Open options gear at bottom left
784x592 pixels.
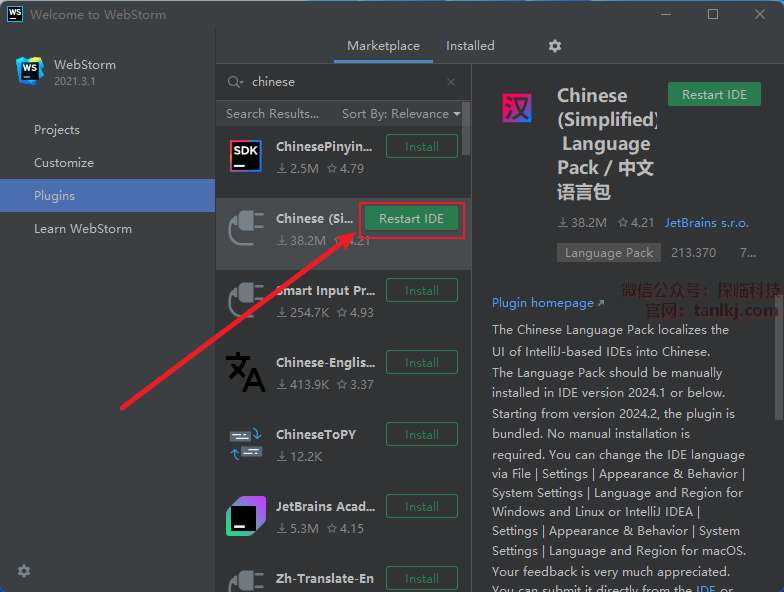coord(24,571)
